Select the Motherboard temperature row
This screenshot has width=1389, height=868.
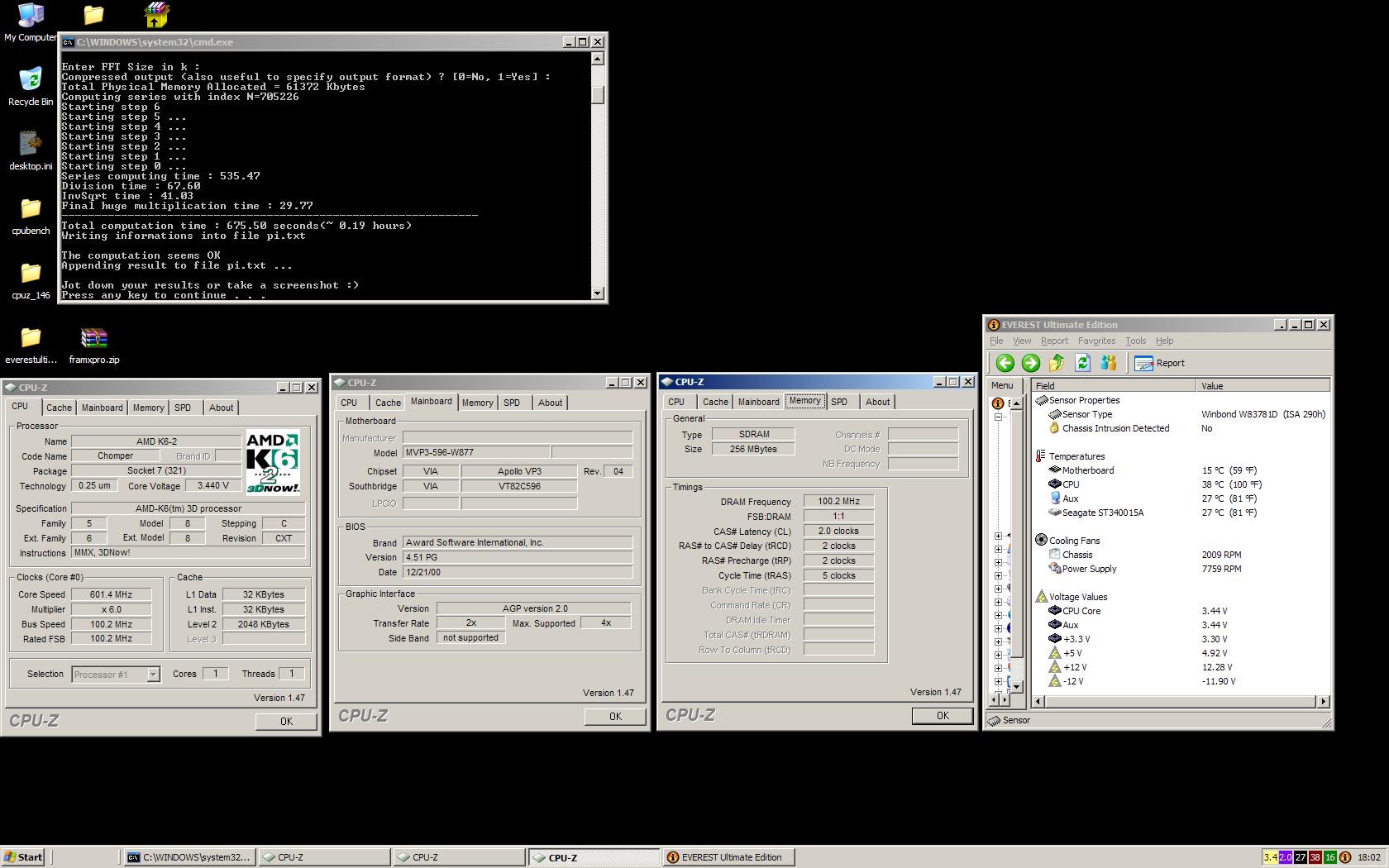[x=1181, y=470]
